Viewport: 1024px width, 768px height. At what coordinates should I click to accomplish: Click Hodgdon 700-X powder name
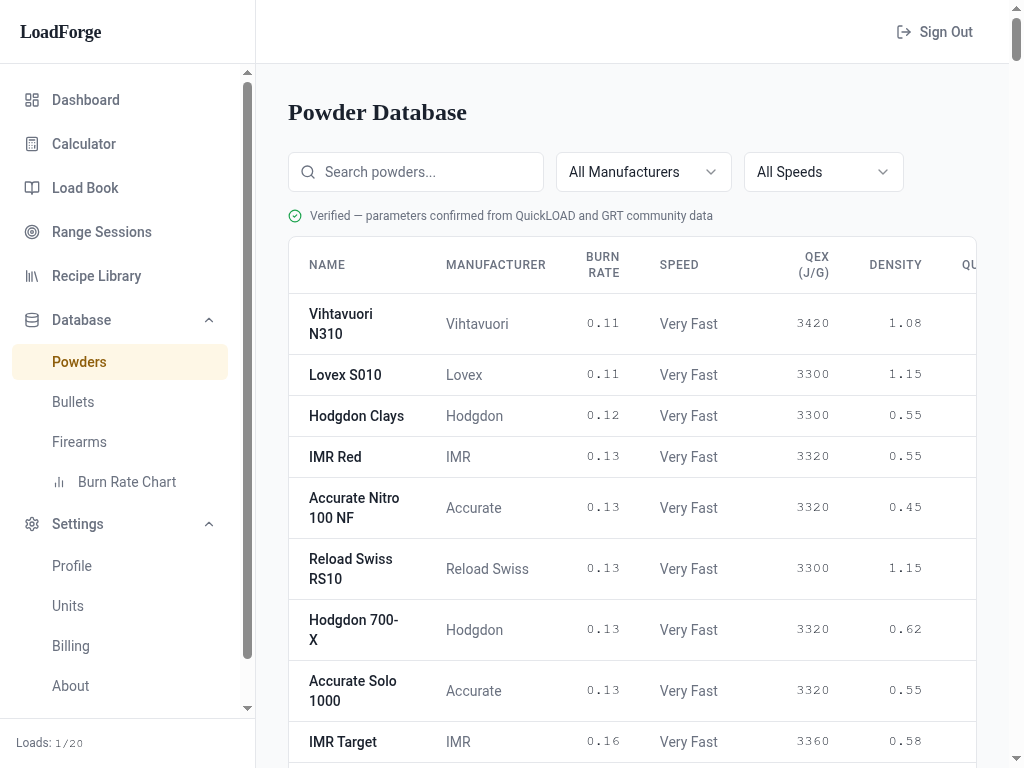[x=353, y=630]
